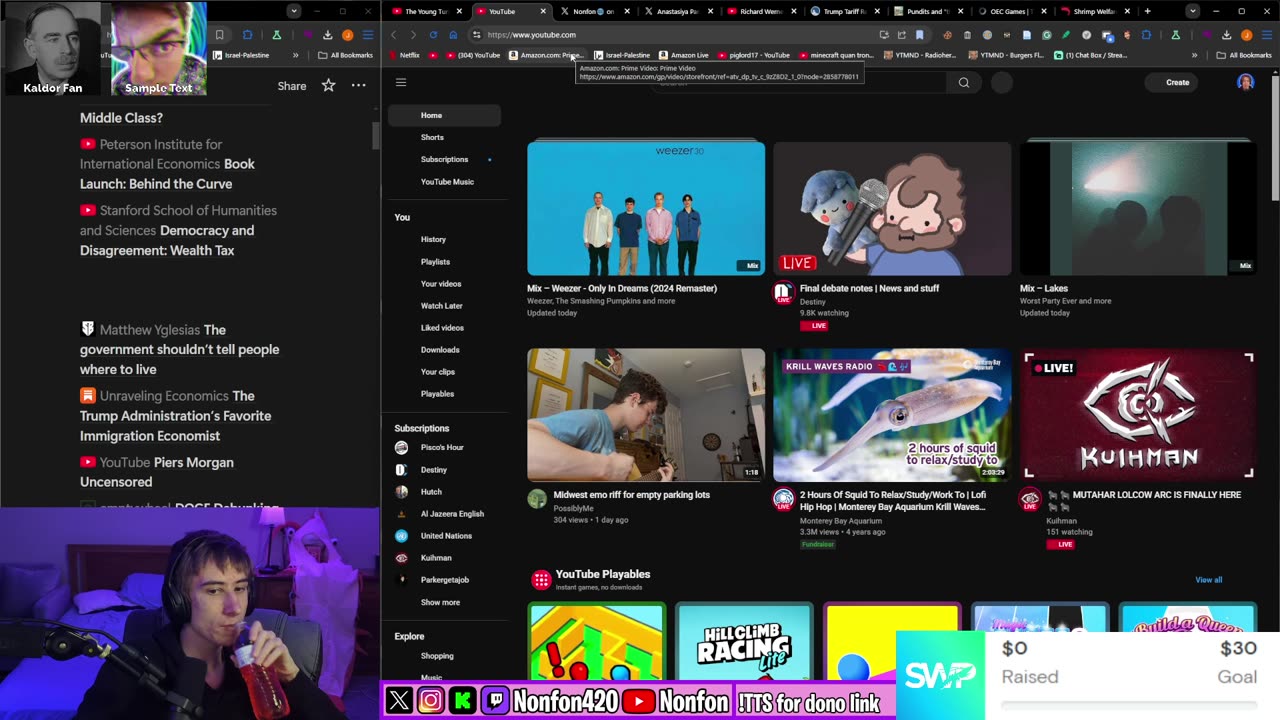Switch to the Nonfon X tab

point(594,11)
